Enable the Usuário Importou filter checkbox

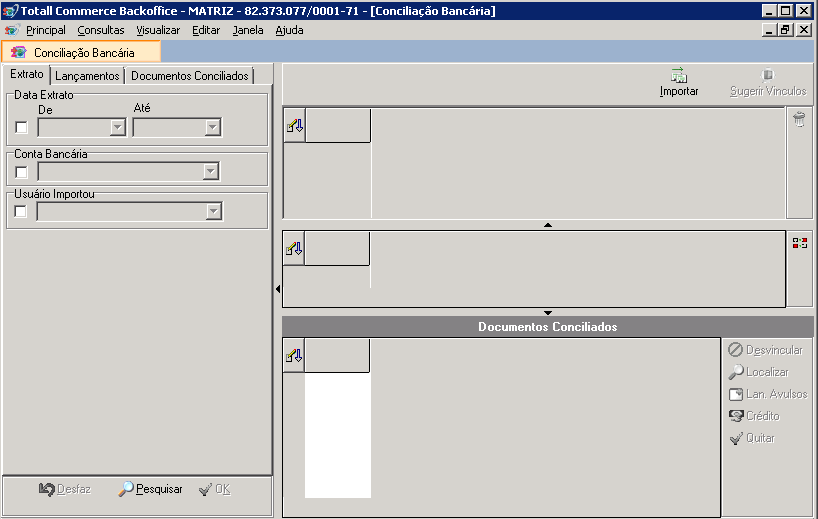20,211
